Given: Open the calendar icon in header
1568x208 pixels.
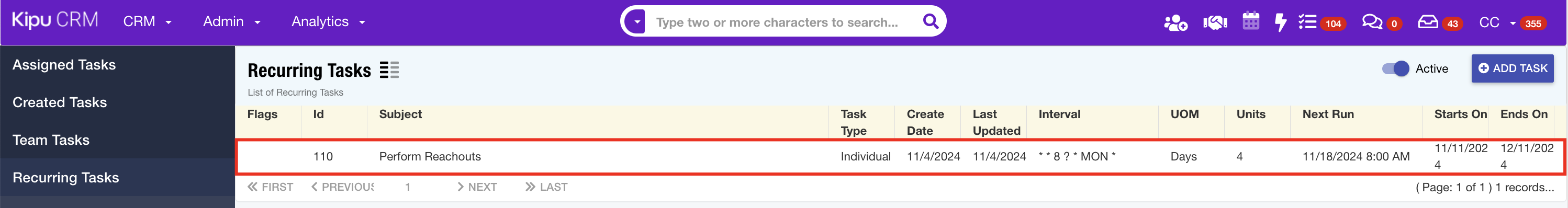Looking at the screenshot, I should 1250,21.
